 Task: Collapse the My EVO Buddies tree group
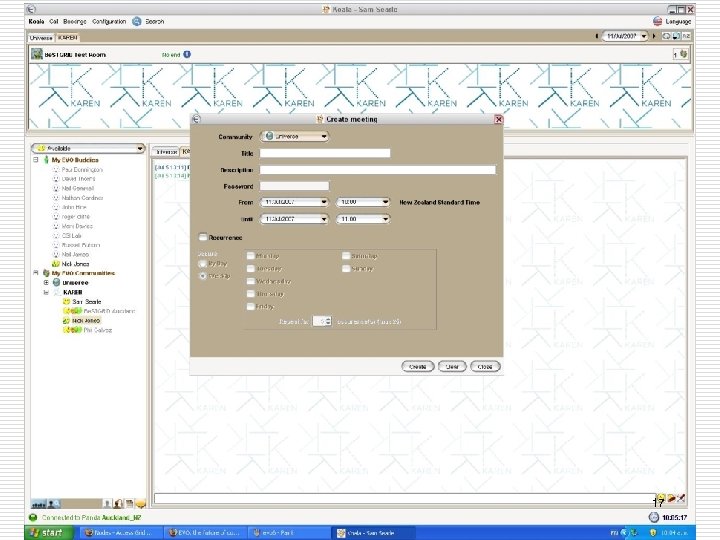pyautogui.click(x=36, y=160)
